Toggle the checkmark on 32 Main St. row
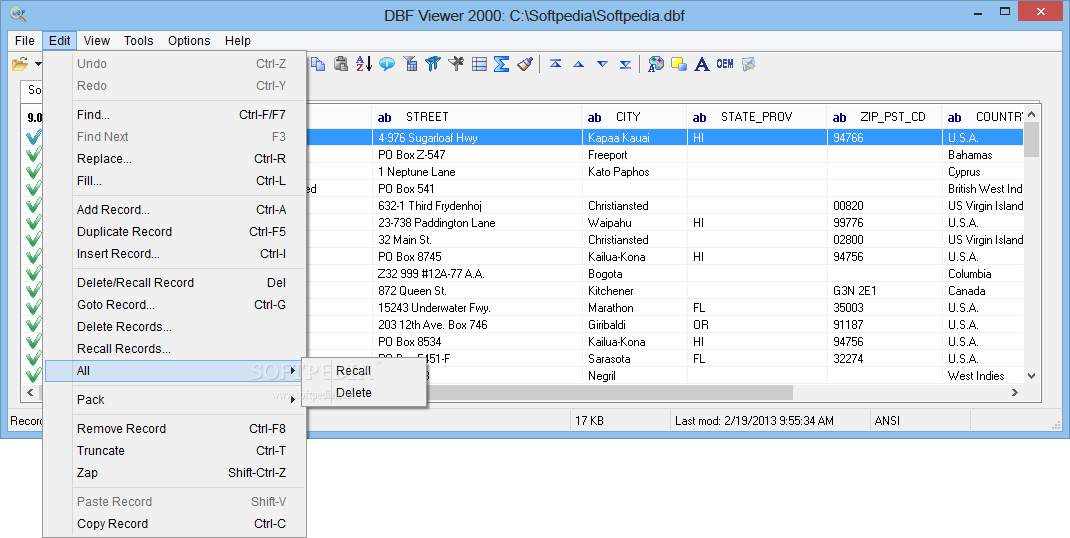 [x=33, y=240]
